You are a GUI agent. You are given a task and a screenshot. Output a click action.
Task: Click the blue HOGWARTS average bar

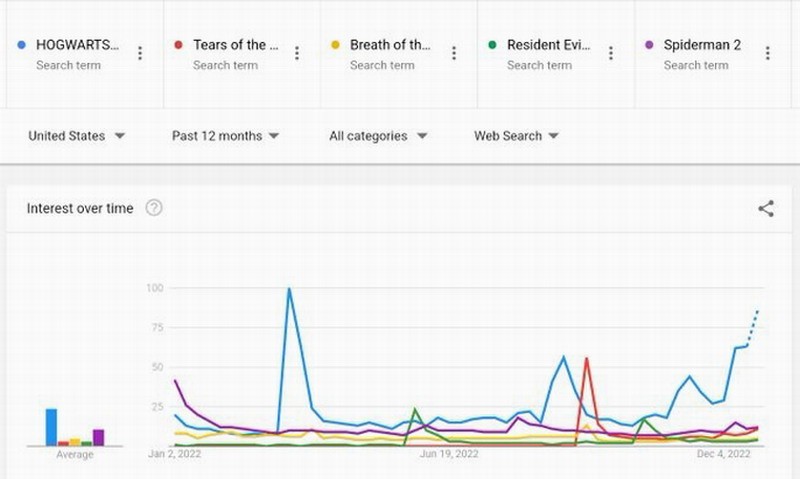pos(51,427)
